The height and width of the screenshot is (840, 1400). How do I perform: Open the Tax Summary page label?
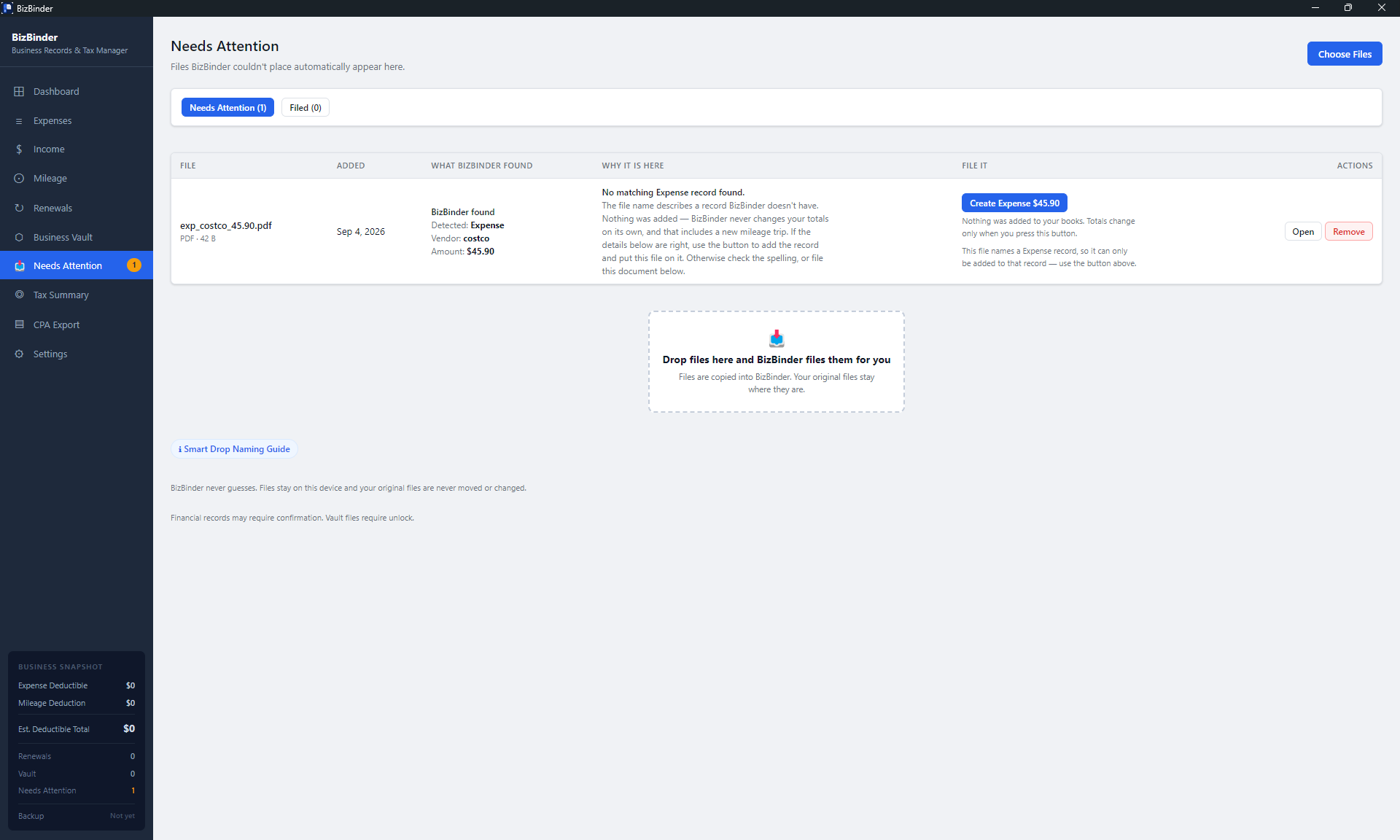click(x=61, y=295)
